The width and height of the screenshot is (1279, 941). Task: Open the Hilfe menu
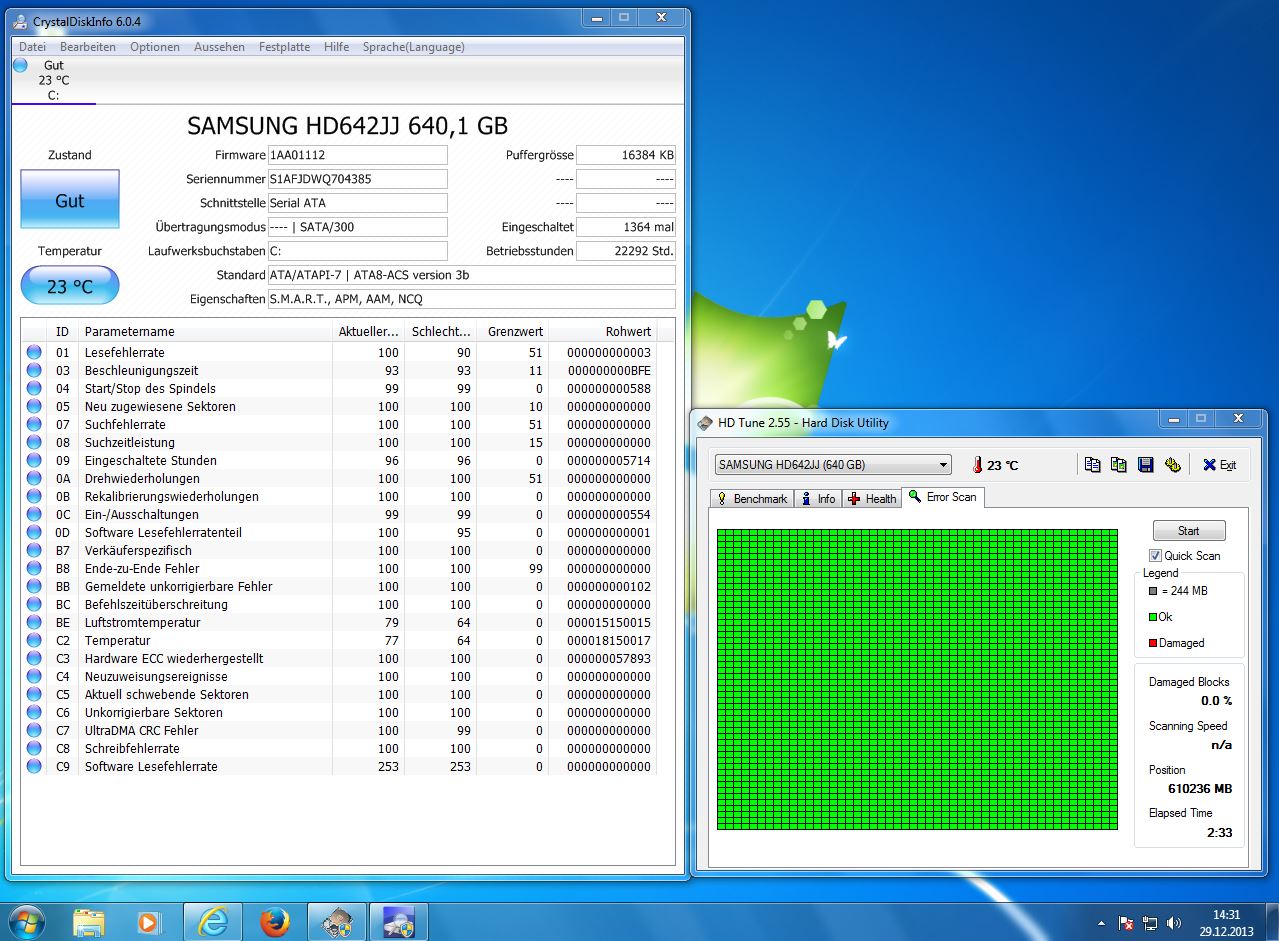click(x=336, y=47)
